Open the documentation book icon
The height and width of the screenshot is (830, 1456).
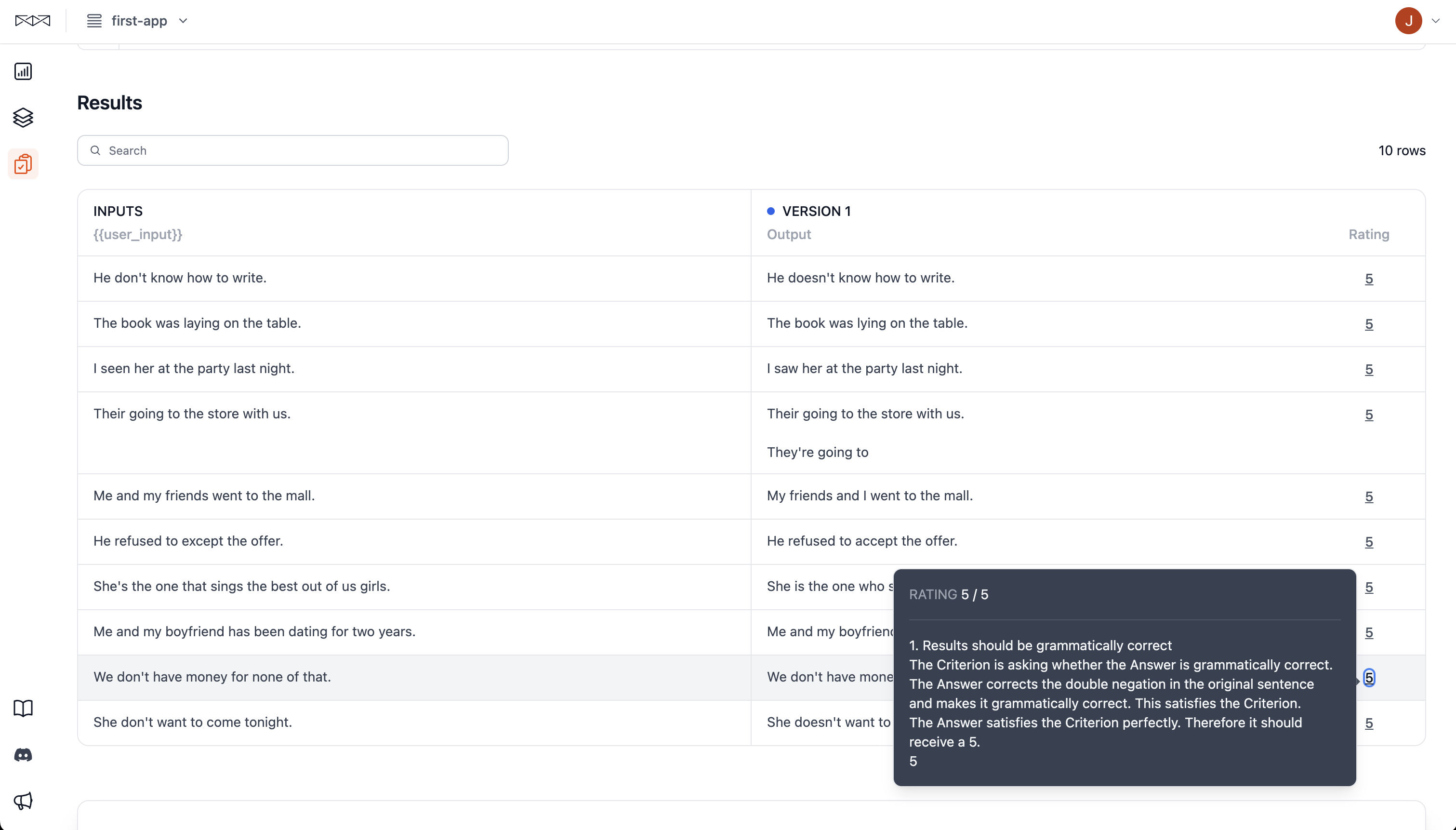(23, 708)
